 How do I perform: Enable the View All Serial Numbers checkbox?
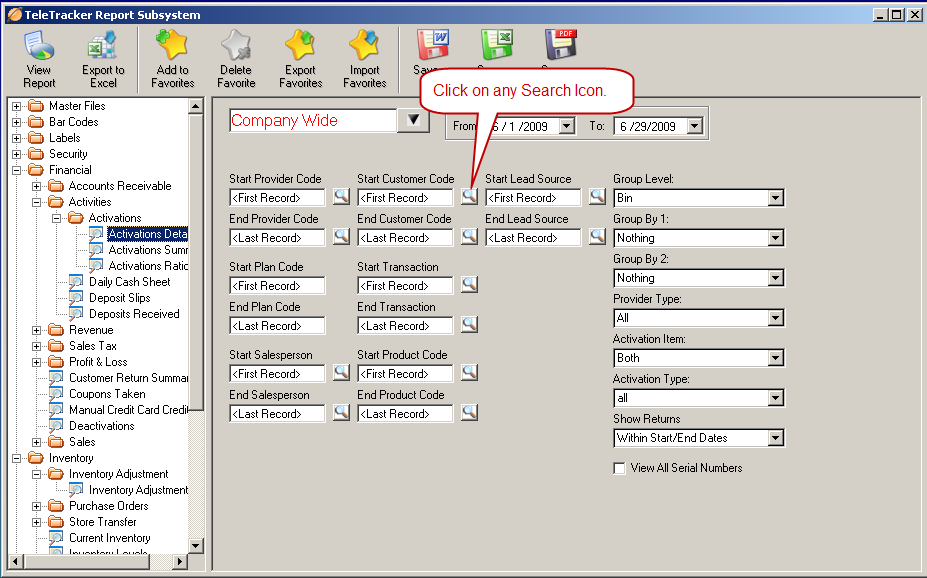tap(620, 468)
